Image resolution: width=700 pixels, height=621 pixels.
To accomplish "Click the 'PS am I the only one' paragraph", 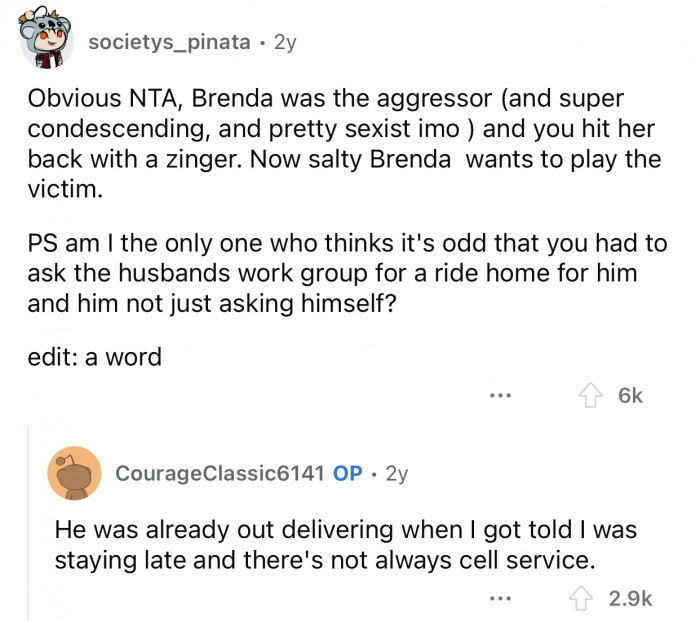I will point(347,273).
